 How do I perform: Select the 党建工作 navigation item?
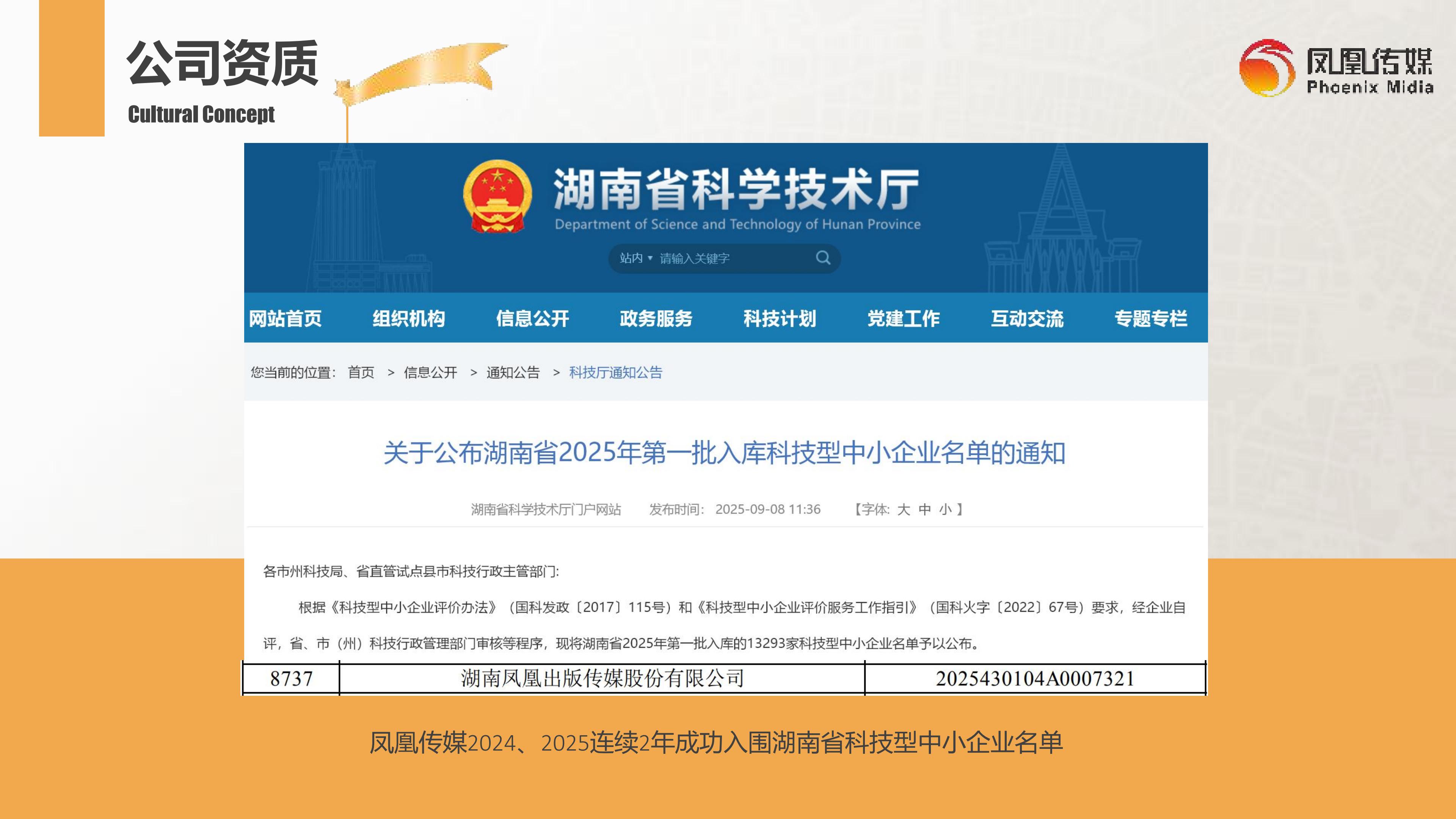point(904,318)
